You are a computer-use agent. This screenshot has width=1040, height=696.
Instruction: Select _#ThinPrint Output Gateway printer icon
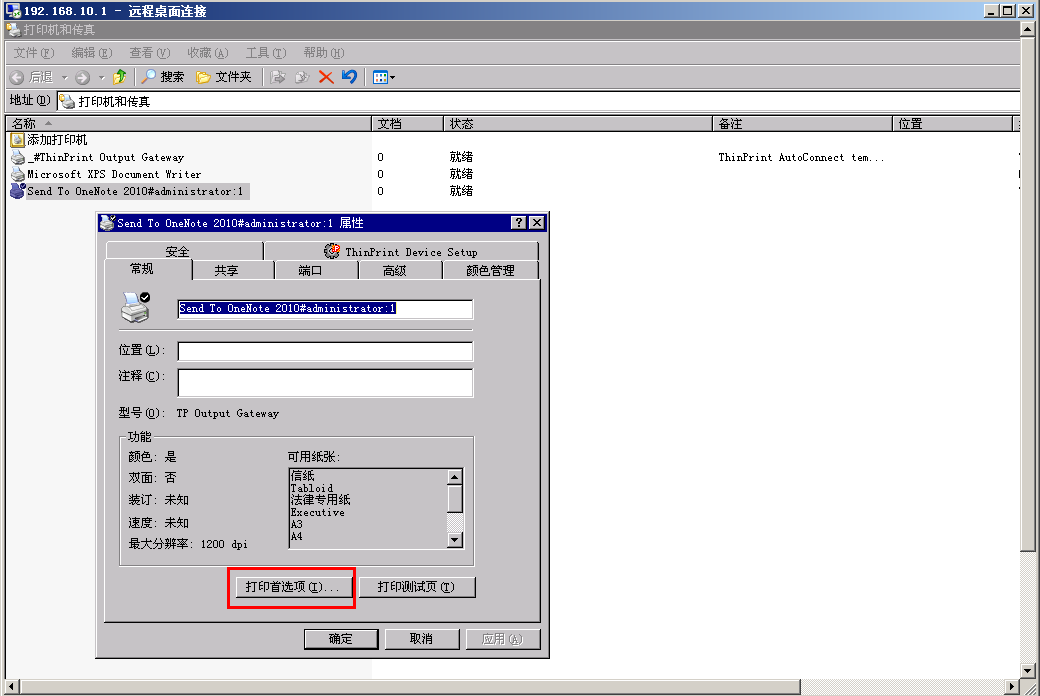click(x=18, y=157)
